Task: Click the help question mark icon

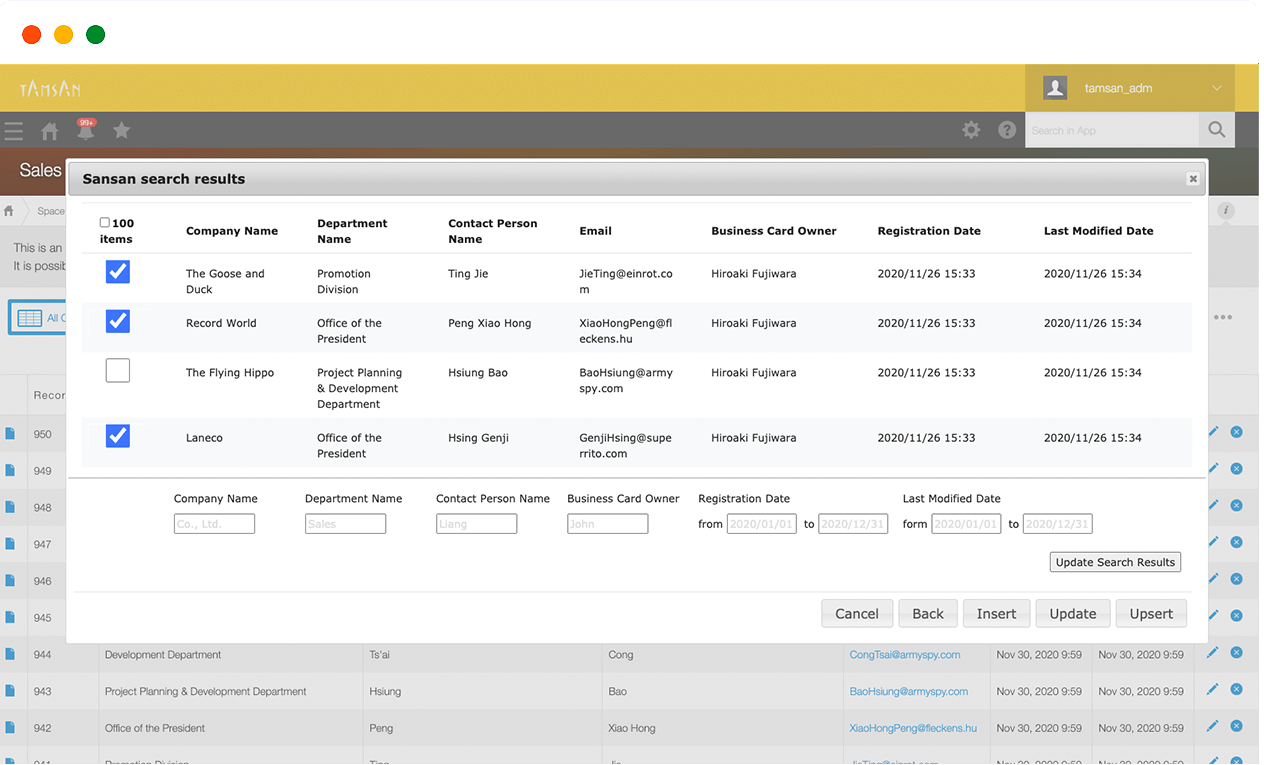Action: pyautogui.click(x=1007, y=130)
